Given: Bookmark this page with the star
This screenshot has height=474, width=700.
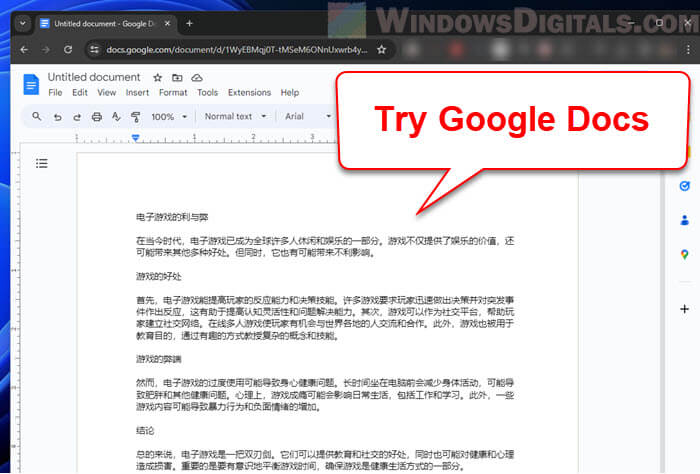Looking at the screenshot, I should [x=381, y=50].
